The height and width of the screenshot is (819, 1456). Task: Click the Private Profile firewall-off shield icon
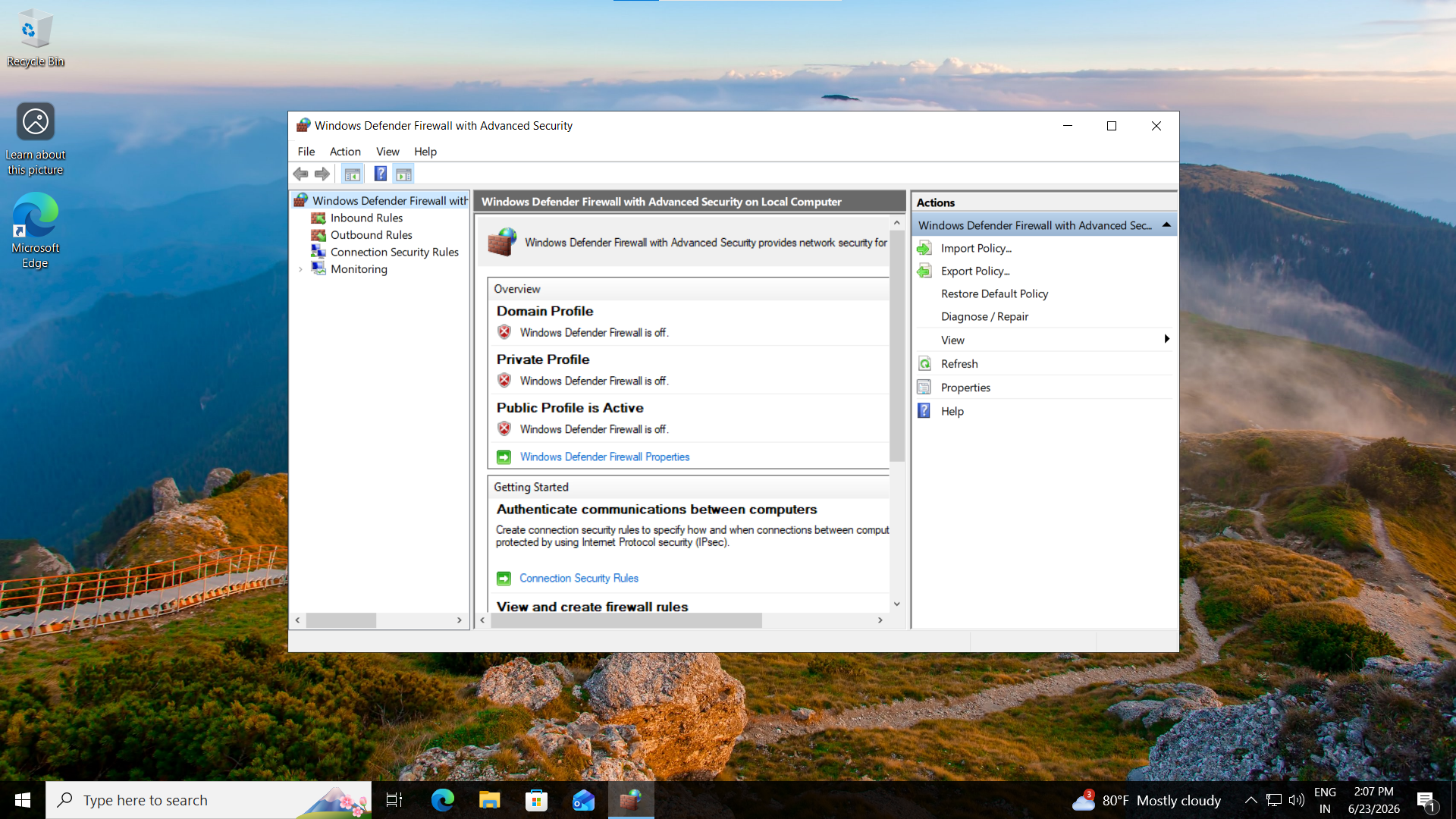click(x=504, y=381)
